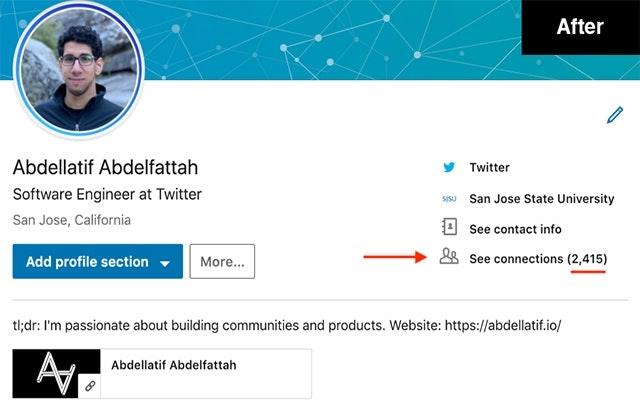
Task: Open the Twitter company link
Action: pyautogui.click(x=489, y=167)
